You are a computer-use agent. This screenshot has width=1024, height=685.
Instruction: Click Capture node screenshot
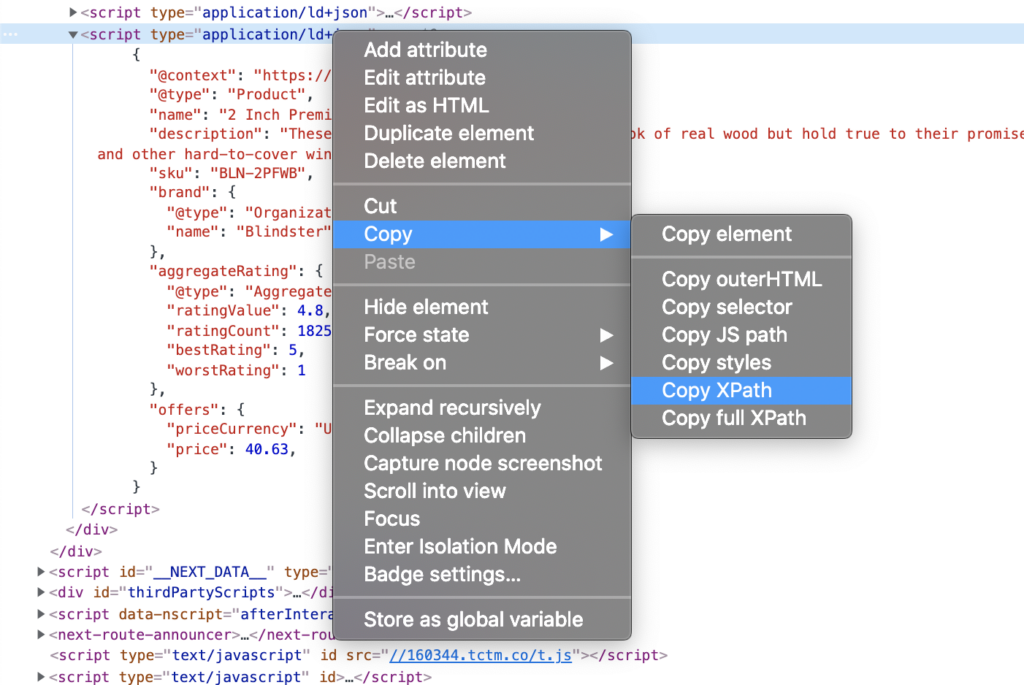pos(483,463)
